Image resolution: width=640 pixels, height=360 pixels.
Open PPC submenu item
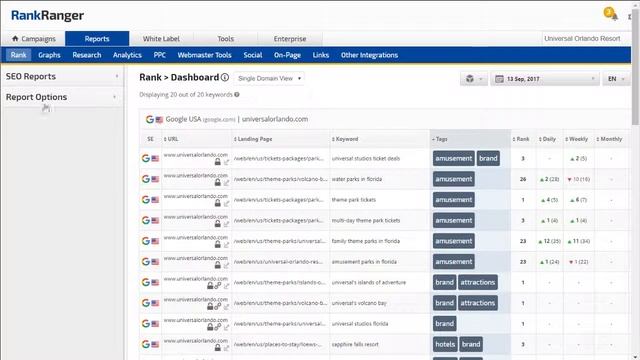tap(160, 55)
